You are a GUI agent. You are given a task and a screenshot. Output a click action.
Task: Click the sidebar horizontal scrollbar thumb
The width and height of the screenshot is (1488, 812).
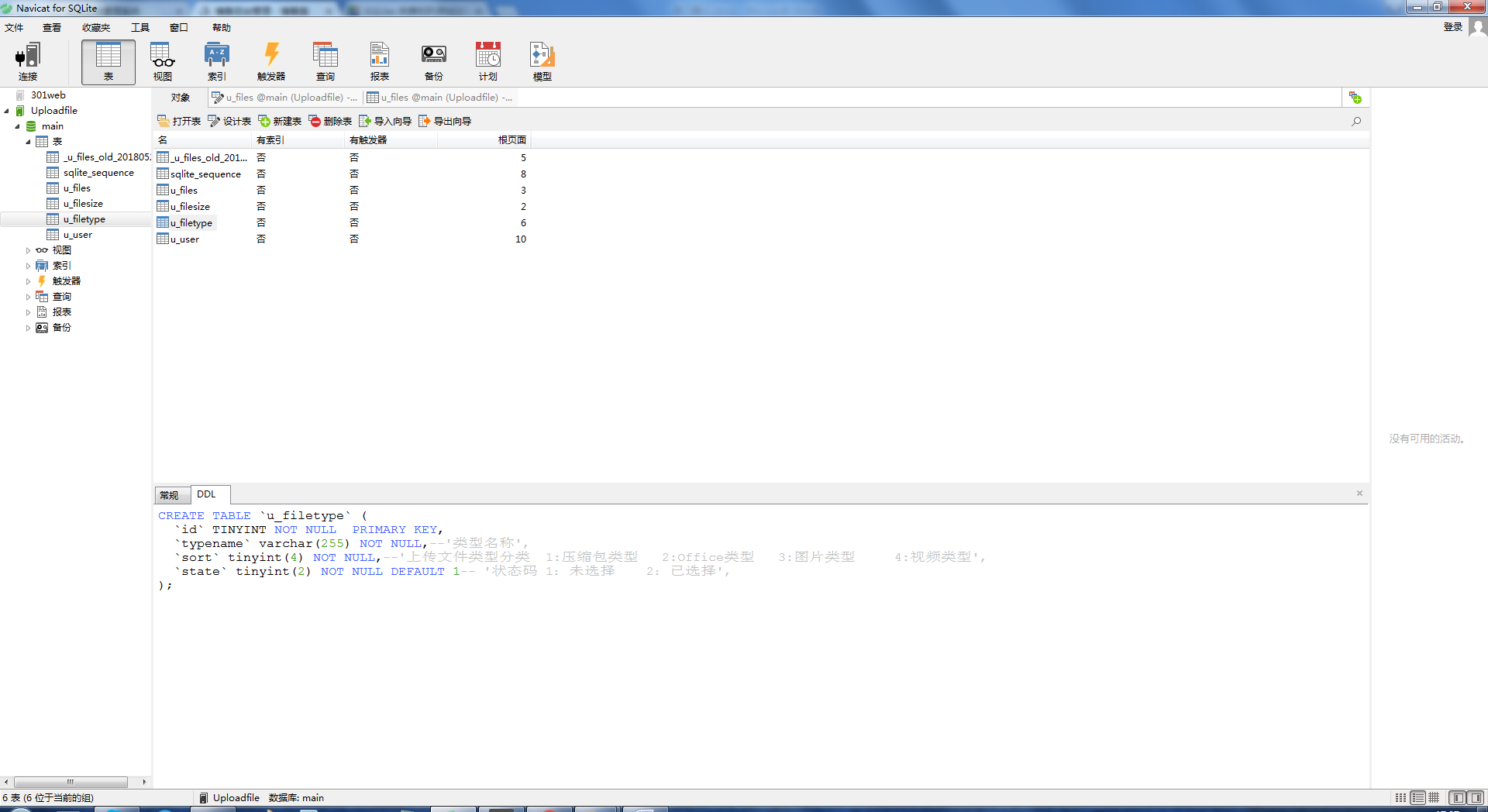71,782
